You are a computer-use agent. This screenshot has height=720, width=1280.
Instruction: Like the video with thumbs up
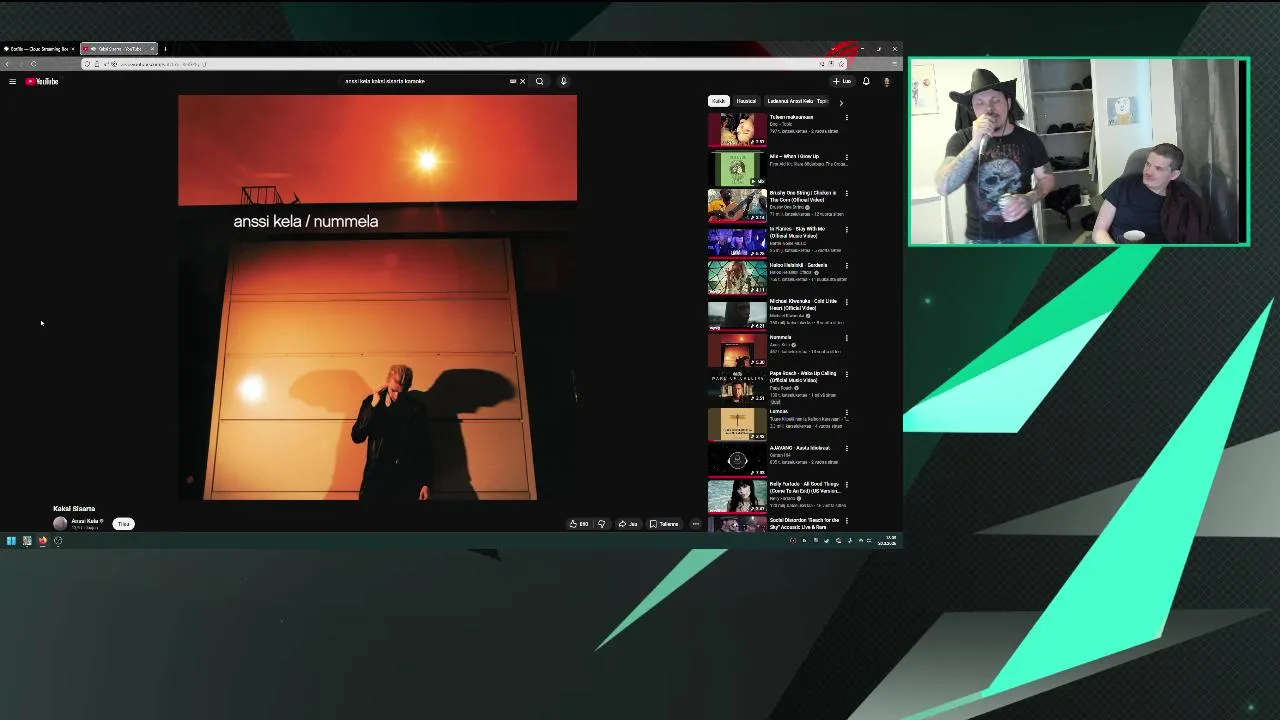pos(578,524)
